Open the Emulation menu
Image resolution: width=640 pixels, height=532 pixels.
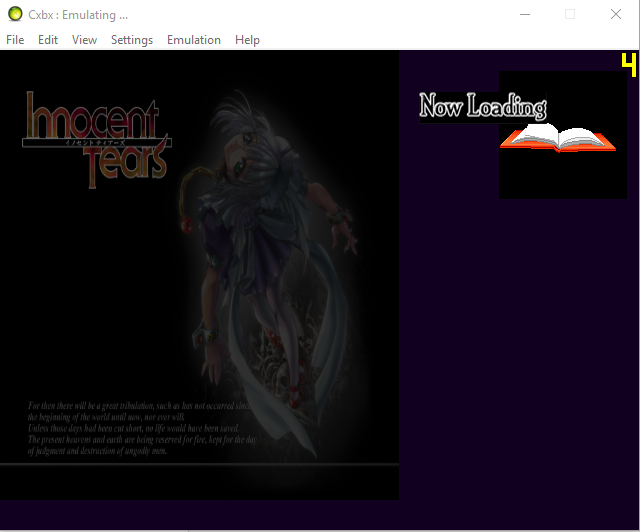click(194, 40)
